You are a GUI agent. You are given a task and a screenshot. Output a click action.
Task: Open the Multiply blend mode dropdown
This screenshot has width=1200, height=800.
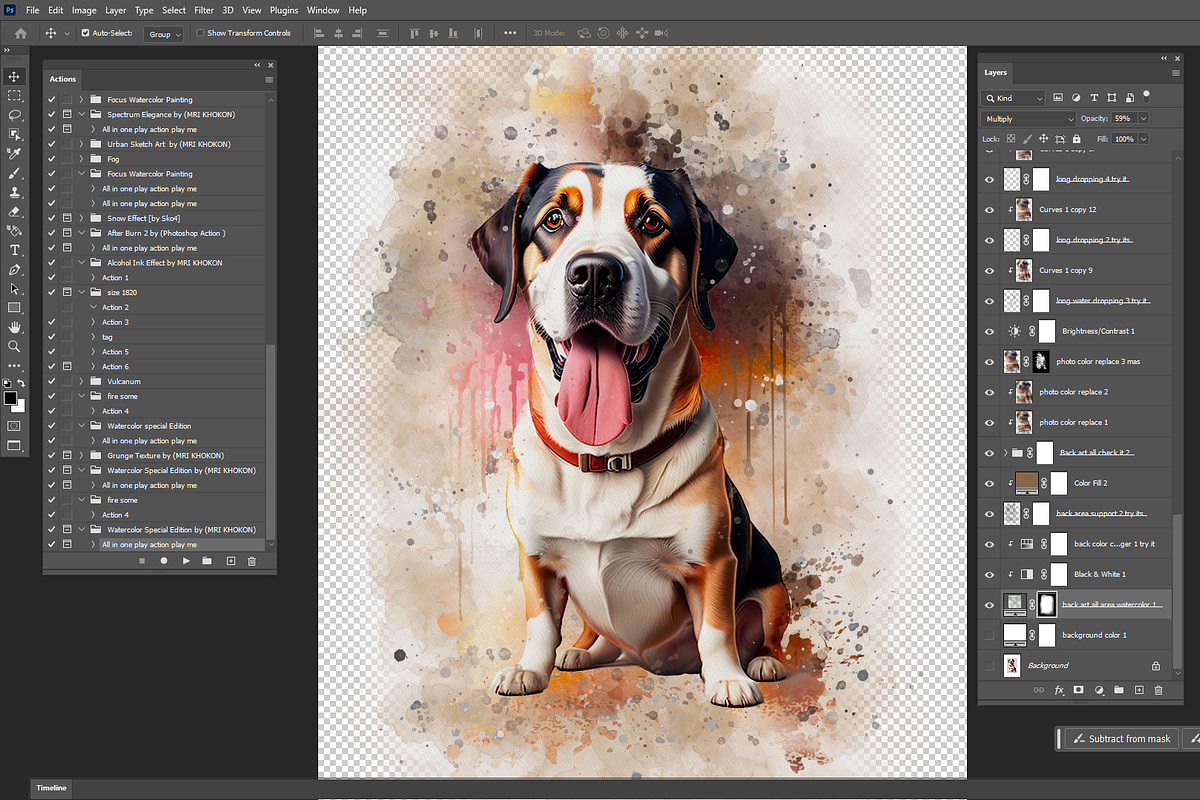[x=1030, y=119]
